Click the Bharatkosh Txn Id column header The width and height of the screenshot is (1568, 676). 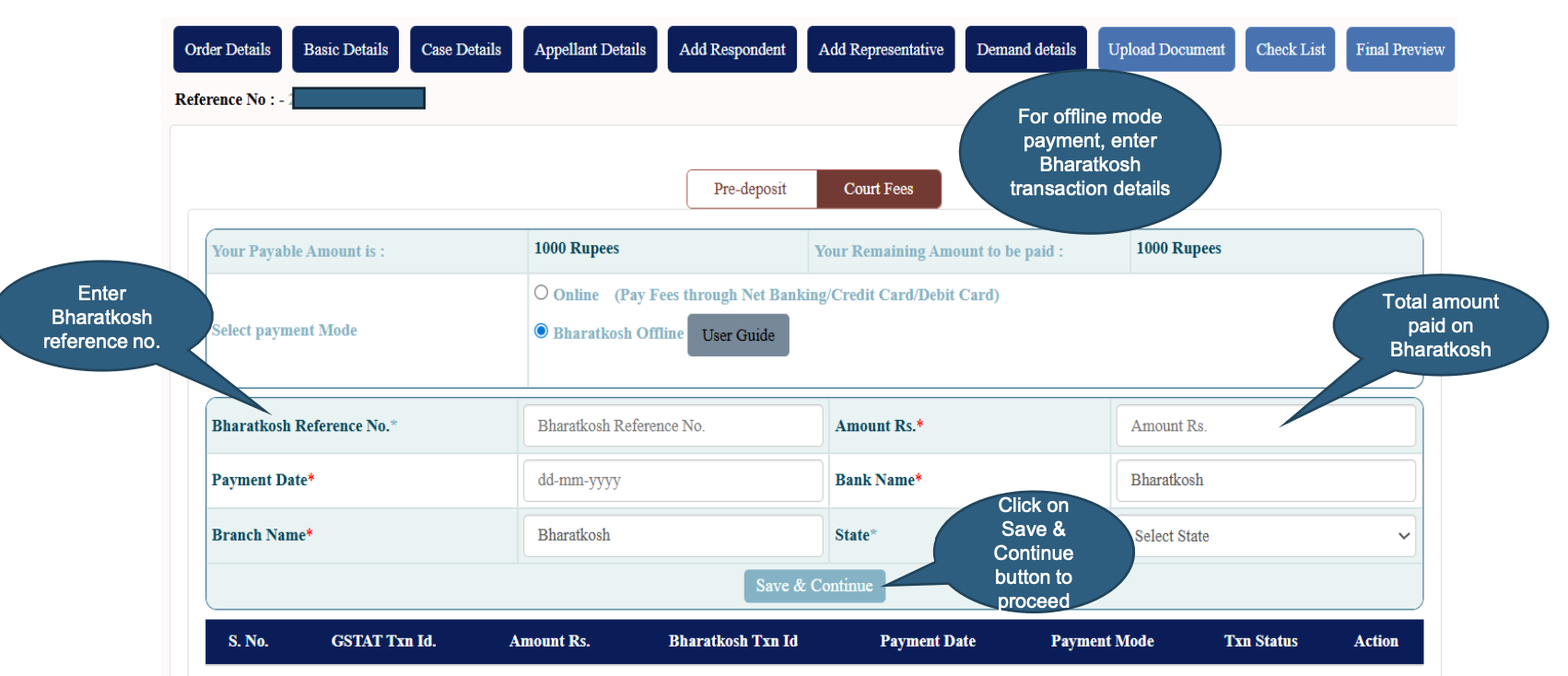[733, 641]
